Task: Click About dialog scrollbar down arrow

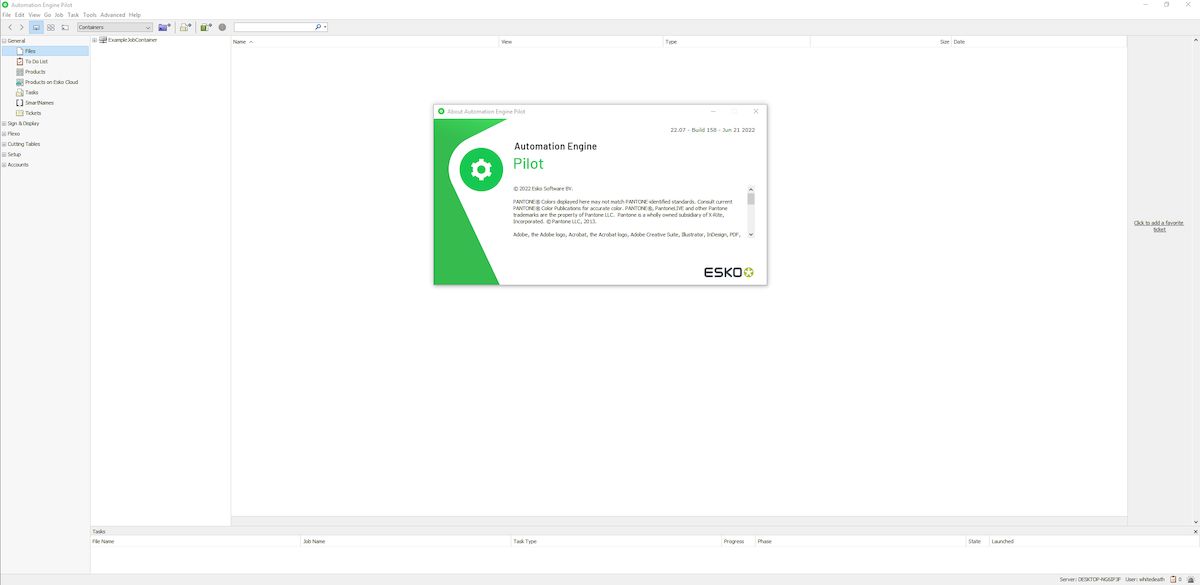Action: [751, 234]
